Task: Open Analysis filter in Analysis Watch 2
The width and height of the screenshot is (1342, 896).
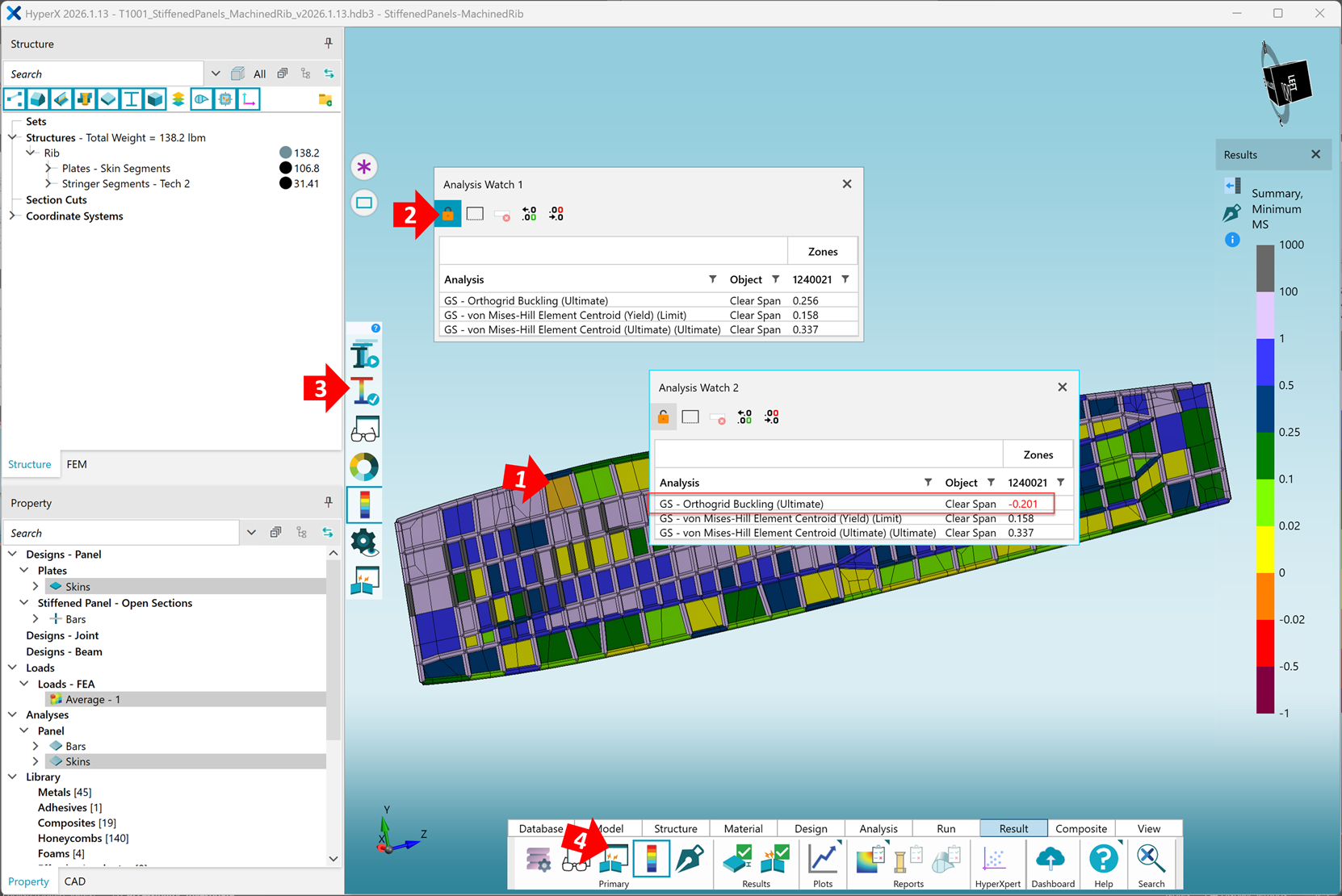Action: point(928,483)
